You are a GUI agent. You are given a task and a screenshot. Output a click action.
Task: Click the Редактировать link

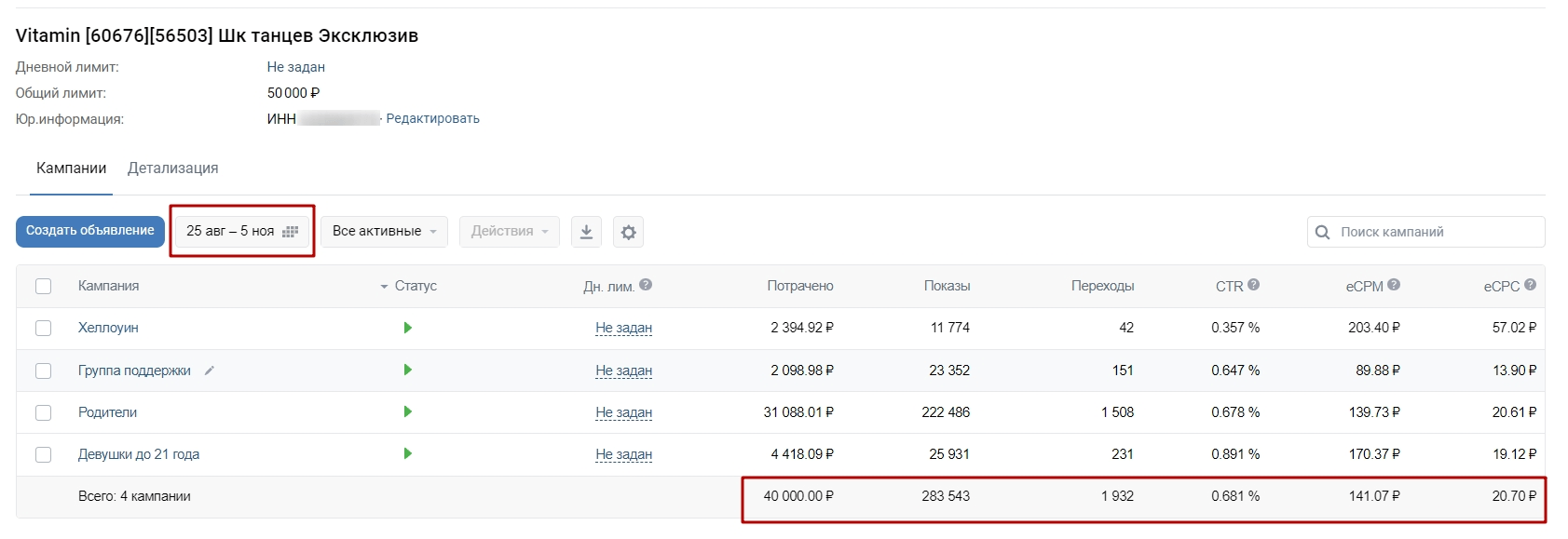click(x=432, y=118)
